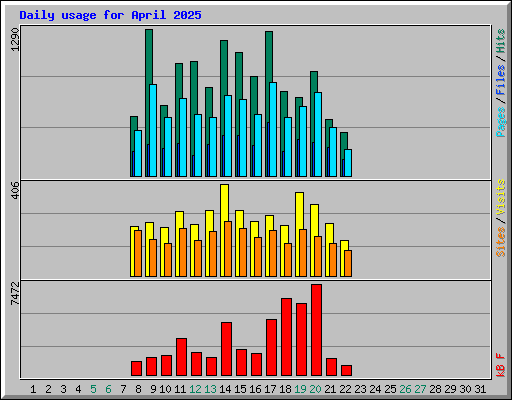Click the Files legend label

(501, 80)
